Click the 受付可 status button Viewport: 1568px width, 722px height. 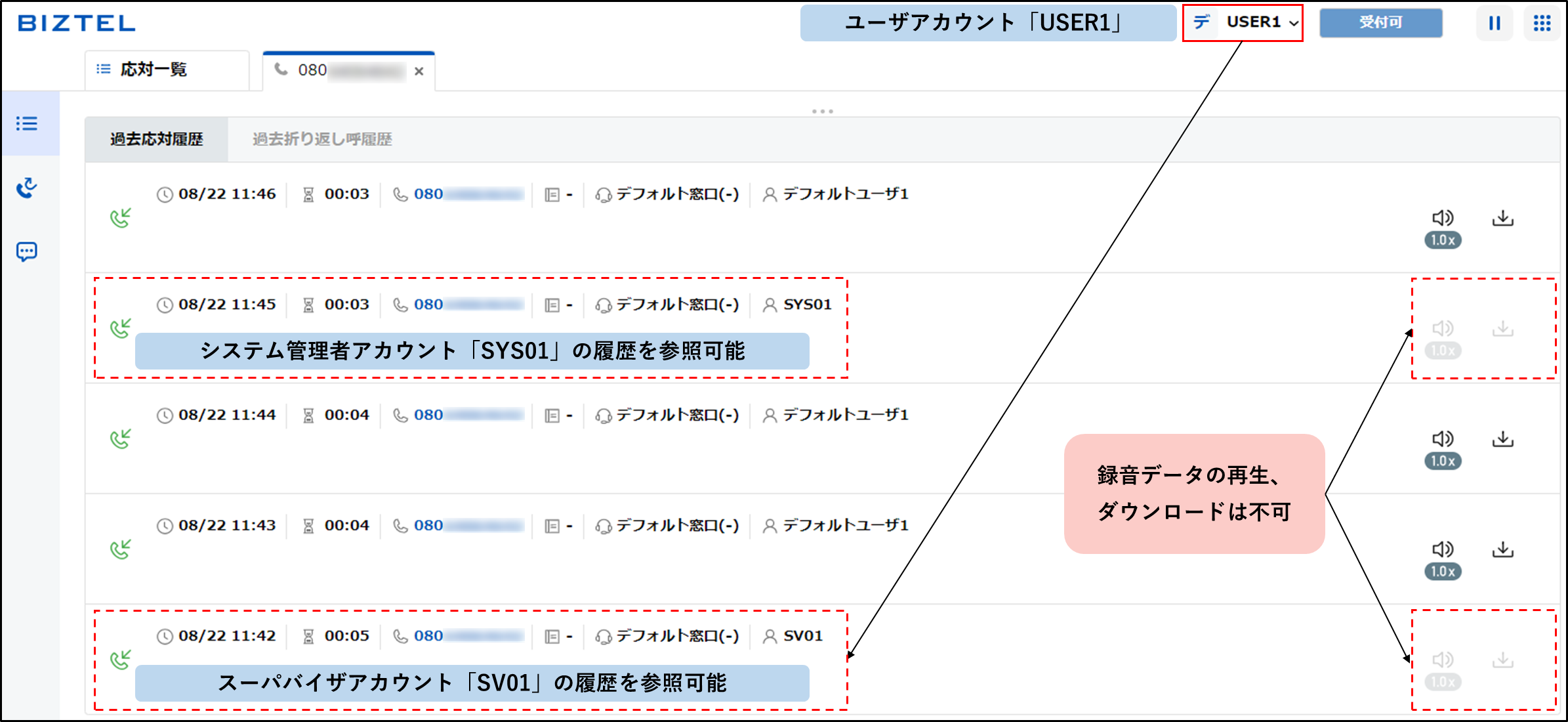1380,22
